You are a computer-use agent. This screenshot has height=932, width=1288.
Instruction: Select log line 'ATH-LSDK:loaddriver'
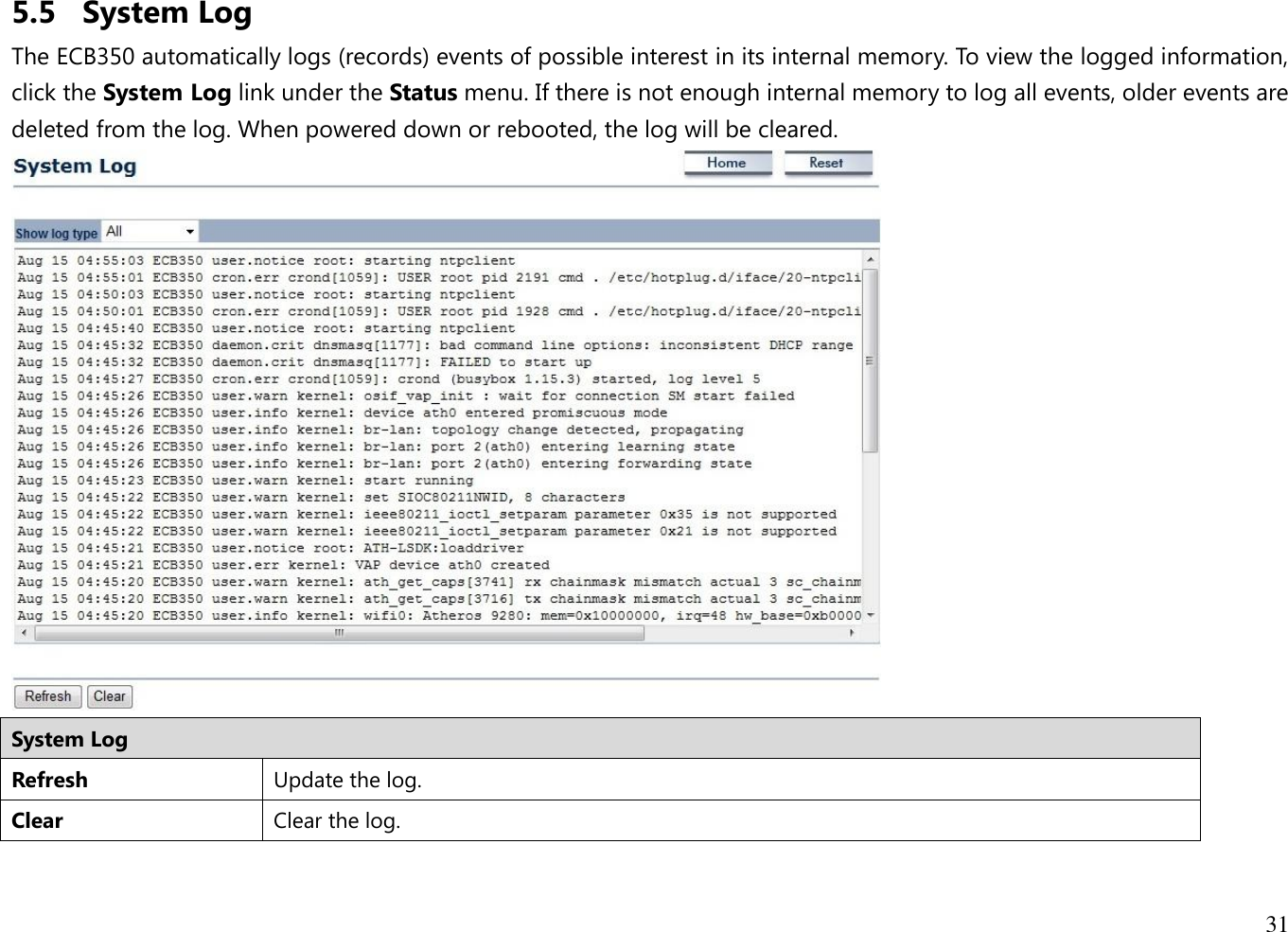[x=271, y=549]
